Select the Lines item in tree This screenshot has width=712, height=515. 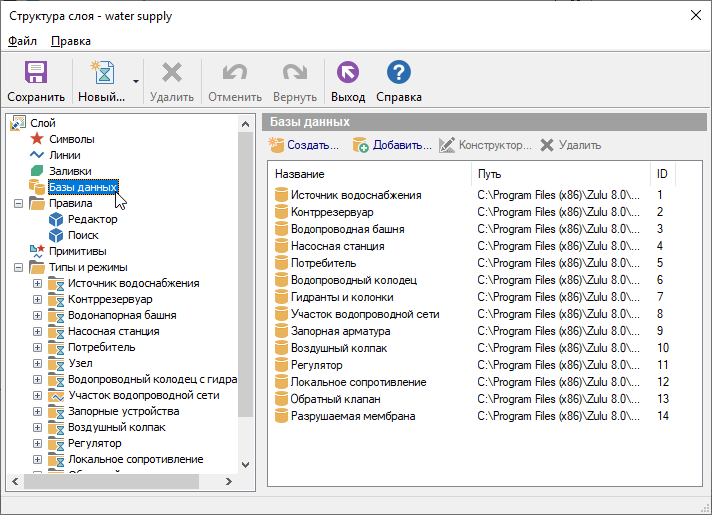[x=64, y=155]
